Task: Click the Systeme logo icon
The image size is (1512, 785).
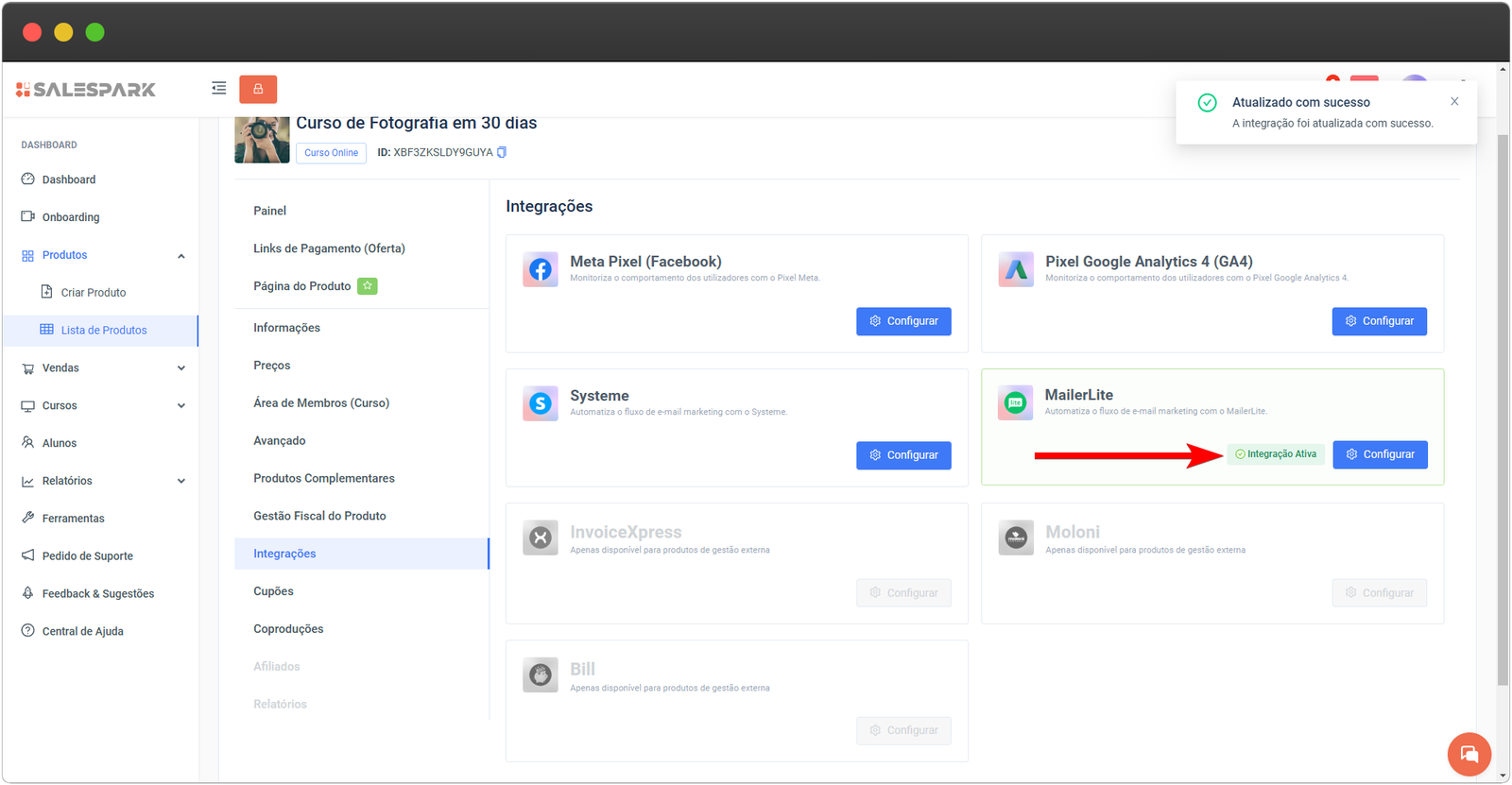Action: (541, 404)
